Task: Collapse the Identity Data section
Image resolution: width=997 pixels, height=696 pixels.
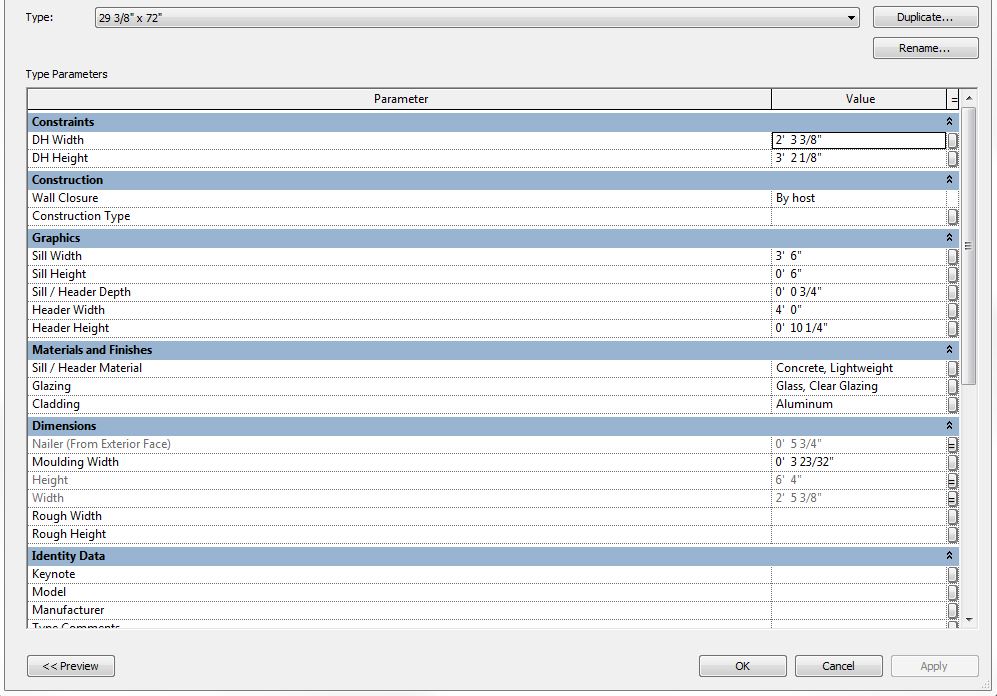Action: point(949,556)
